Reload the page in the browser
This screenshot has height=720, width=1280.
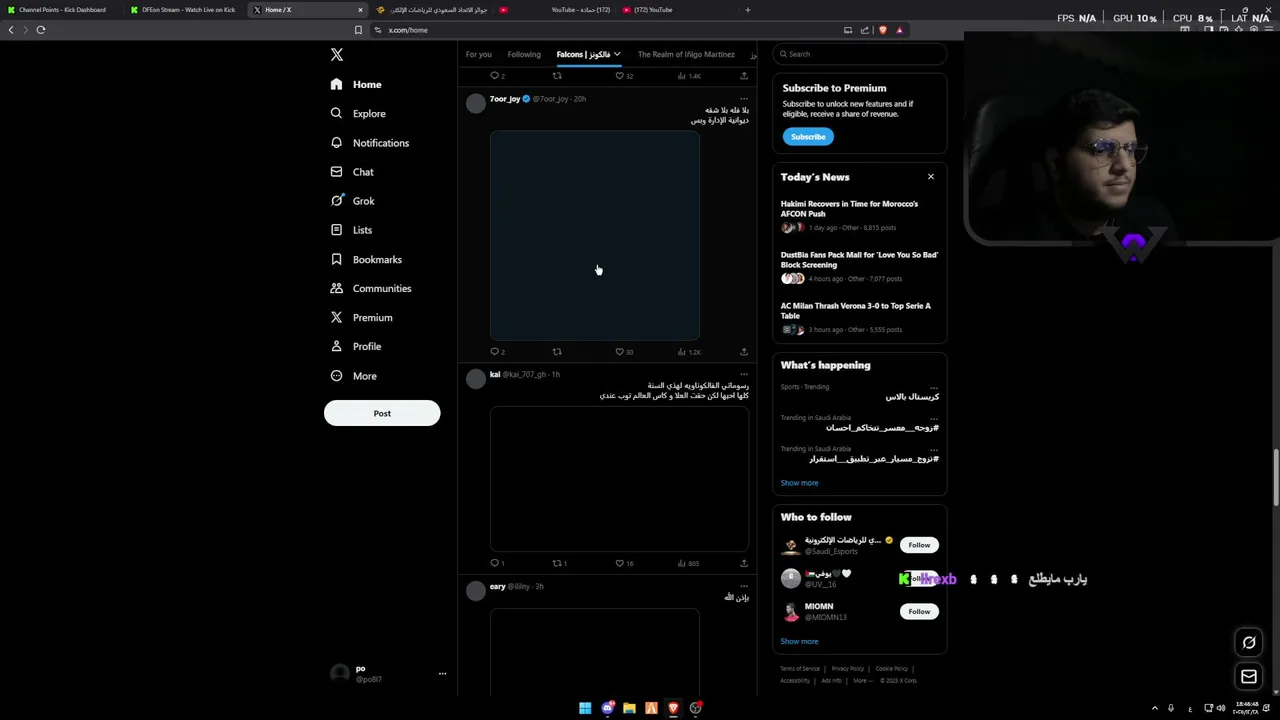tap(41, 30)
